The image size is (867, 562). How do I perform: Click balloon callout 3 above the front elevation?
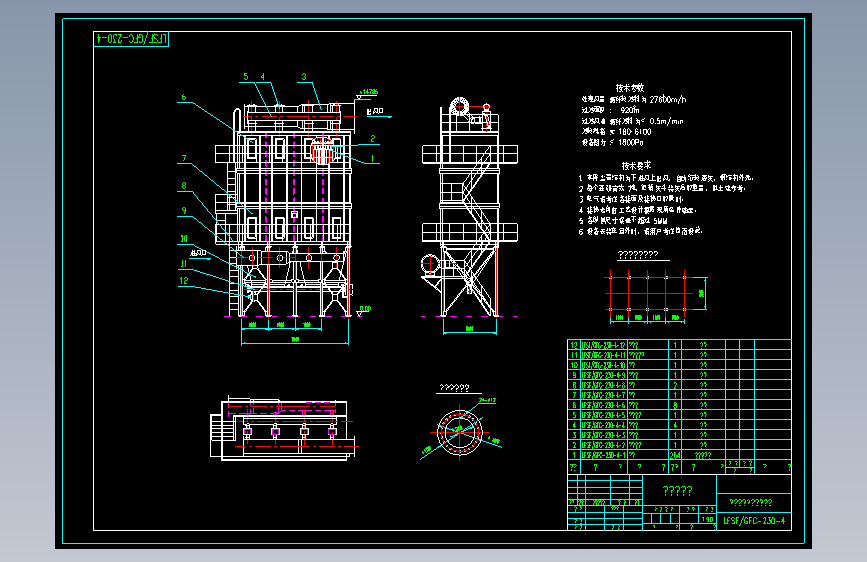(304, 77)
